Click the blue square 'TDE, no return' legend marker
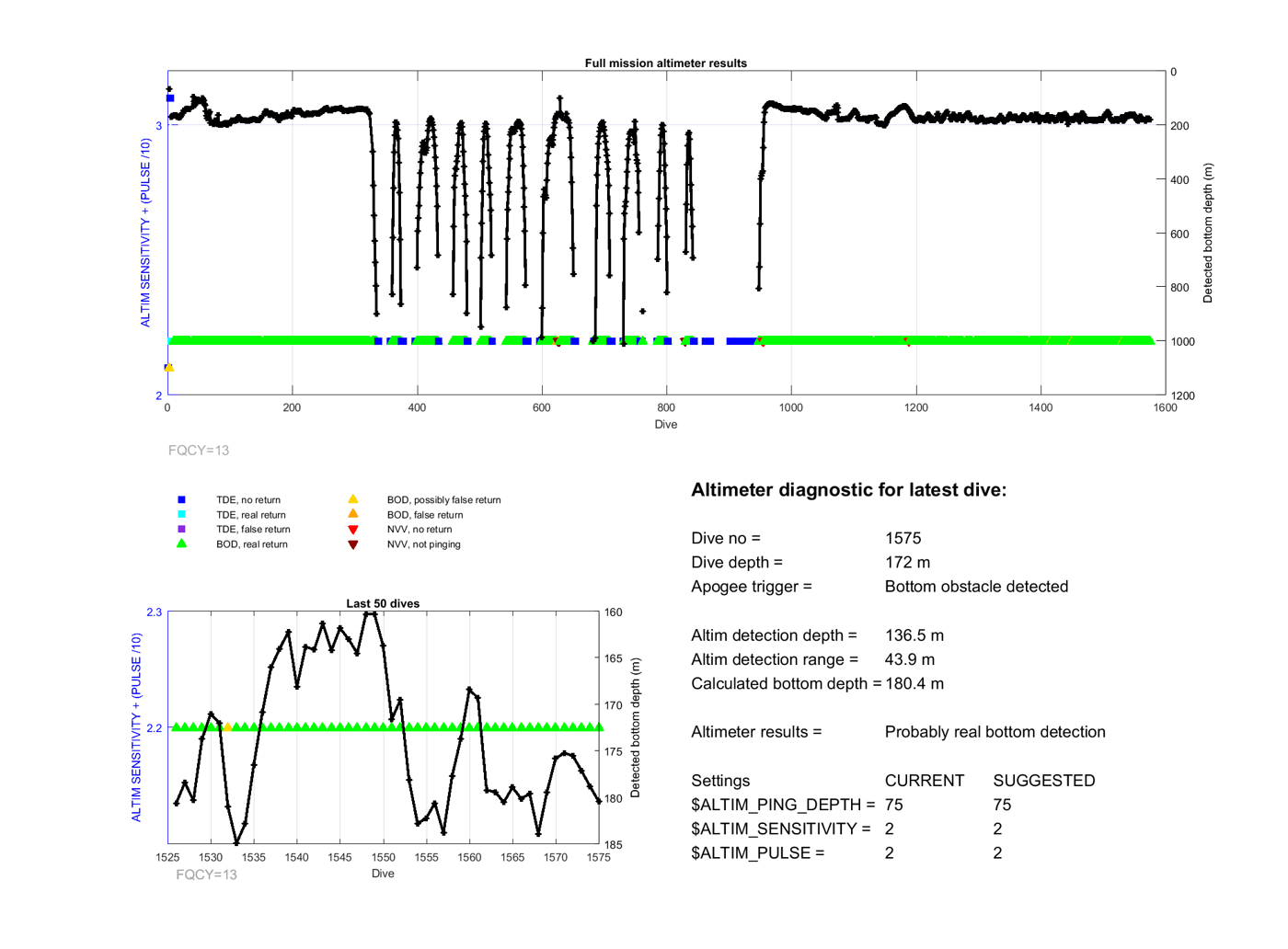 181,500
